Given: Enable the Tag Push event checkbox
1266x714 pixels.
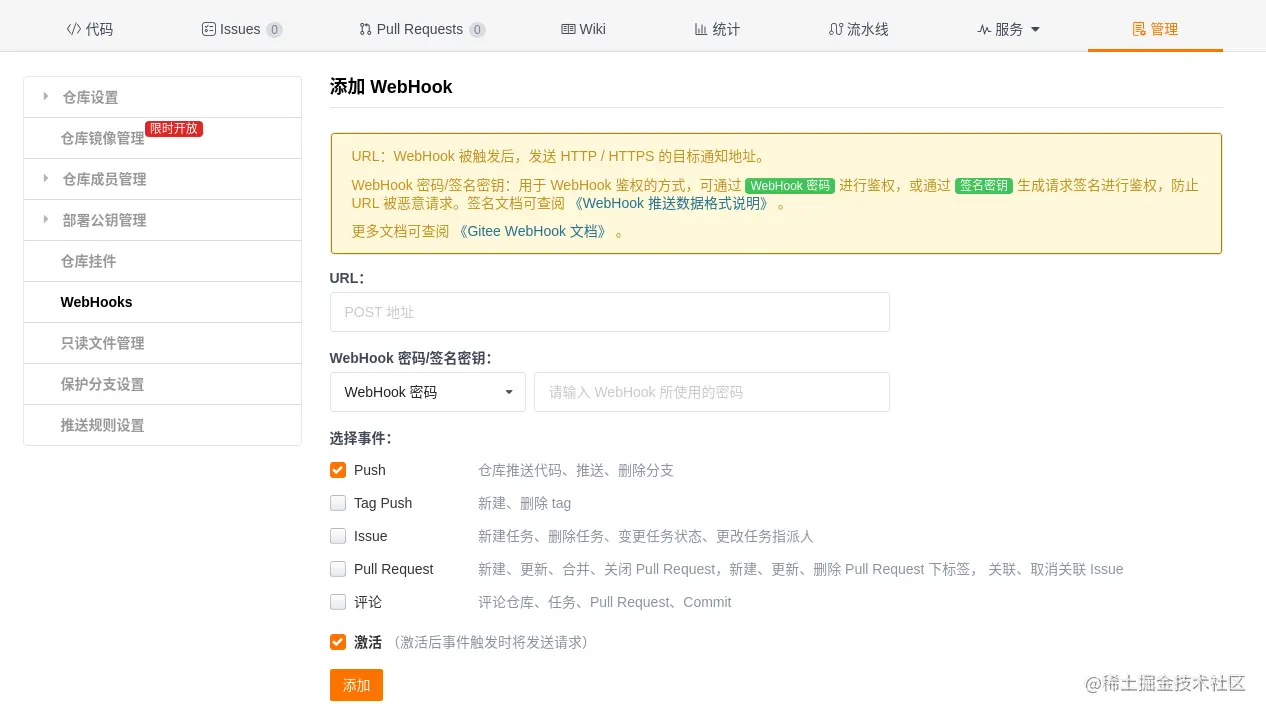Looking at the screenshot, I should click(338, 503).
